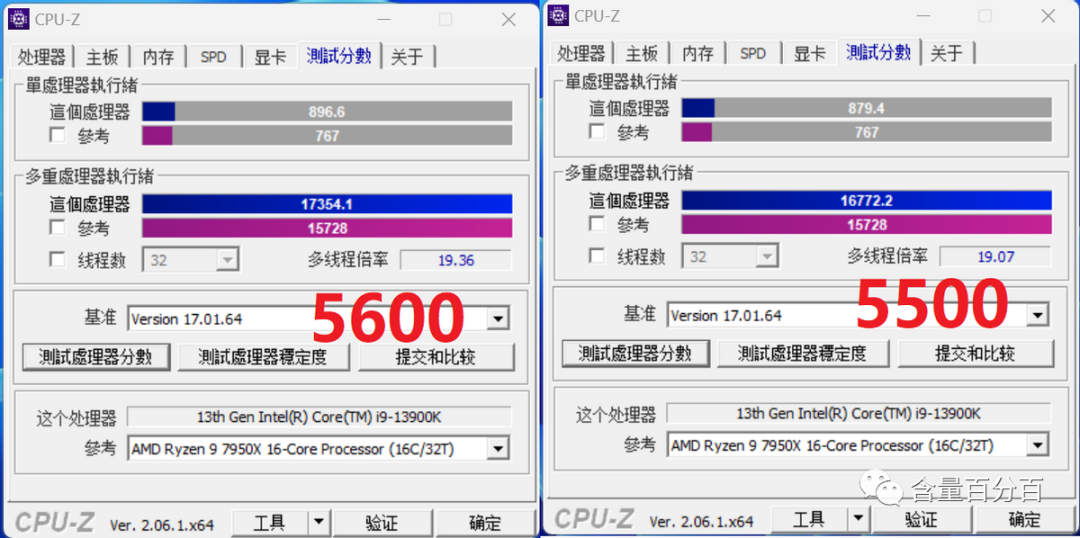Click 測試處理器分數 button in right window
The height and width of the screenshot is (538, 1080).
click(635, 353)
